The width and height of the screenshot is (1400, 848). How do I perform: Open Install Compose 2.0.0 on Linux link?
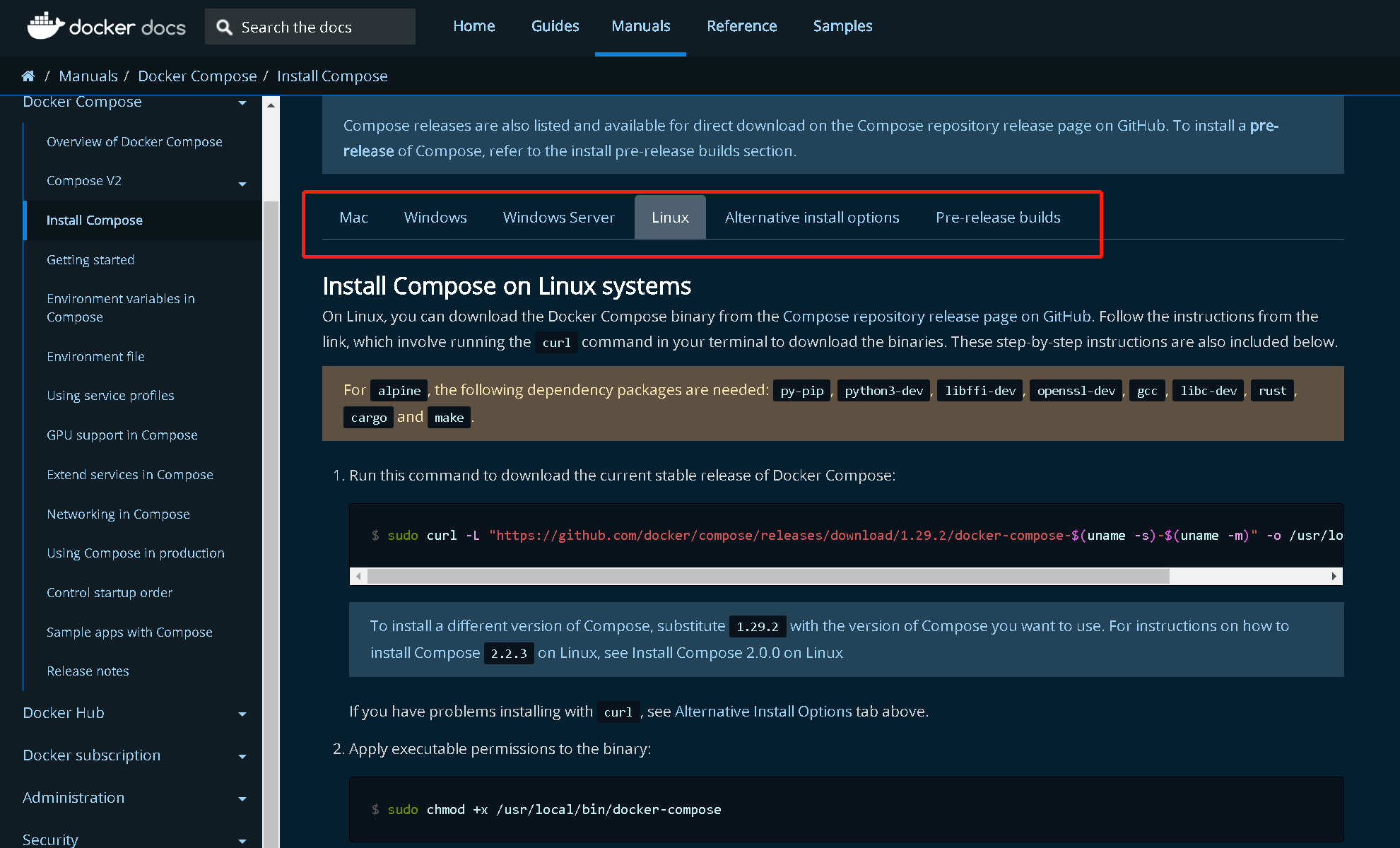click(x=737, y=652)
